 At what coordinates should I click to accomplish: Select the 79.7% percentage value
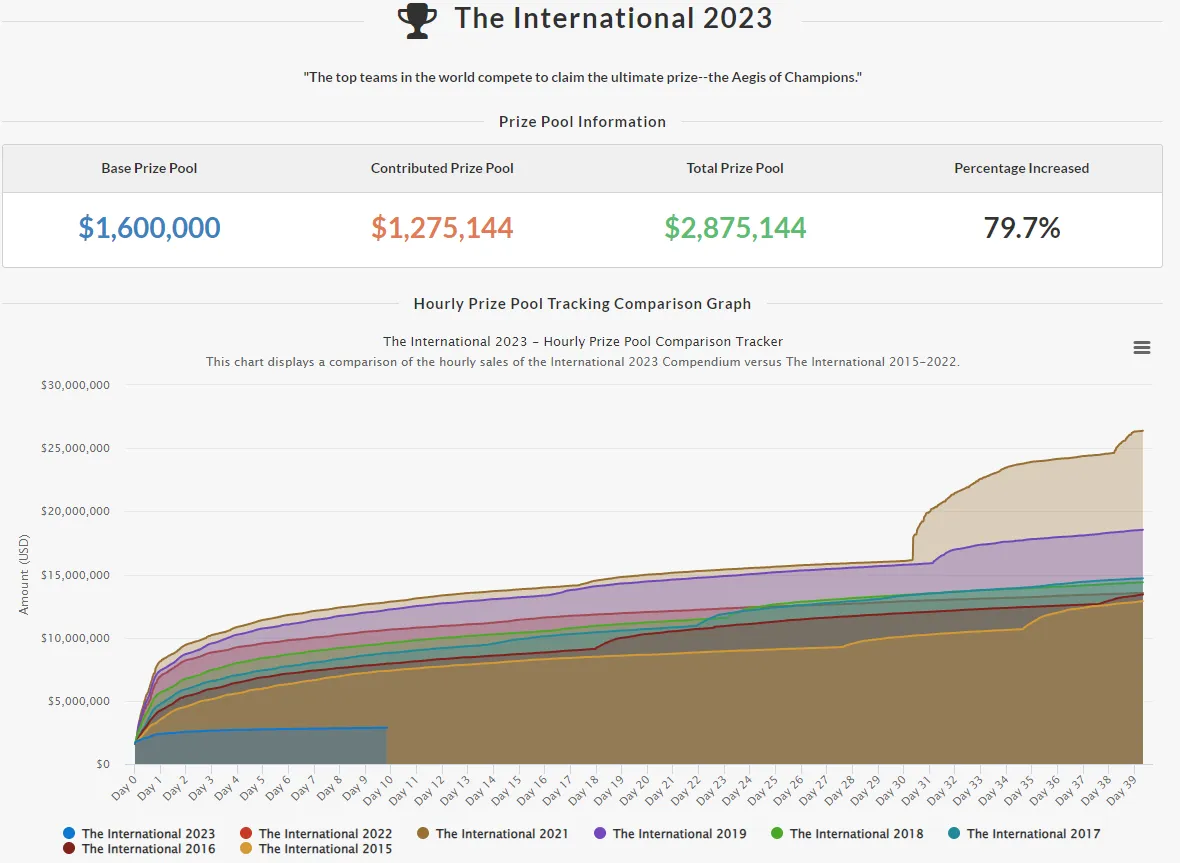point(1021,228)
